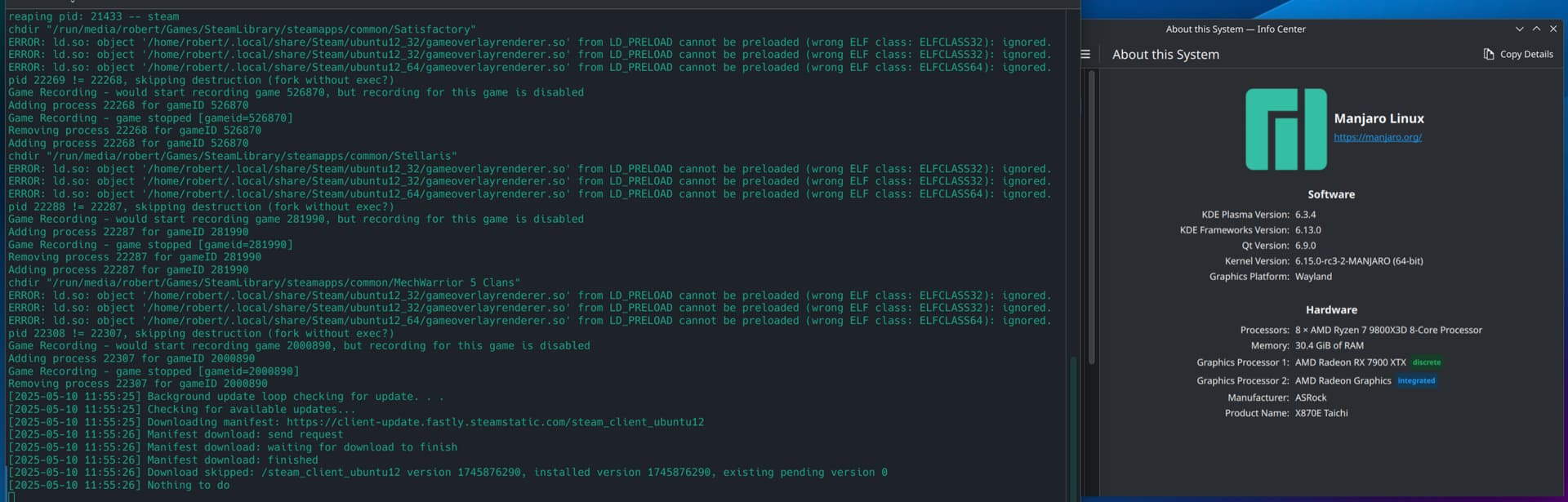Click the steamstatic manifest URL in terminal
The image size is (1568, 502).
click(495, 422)
